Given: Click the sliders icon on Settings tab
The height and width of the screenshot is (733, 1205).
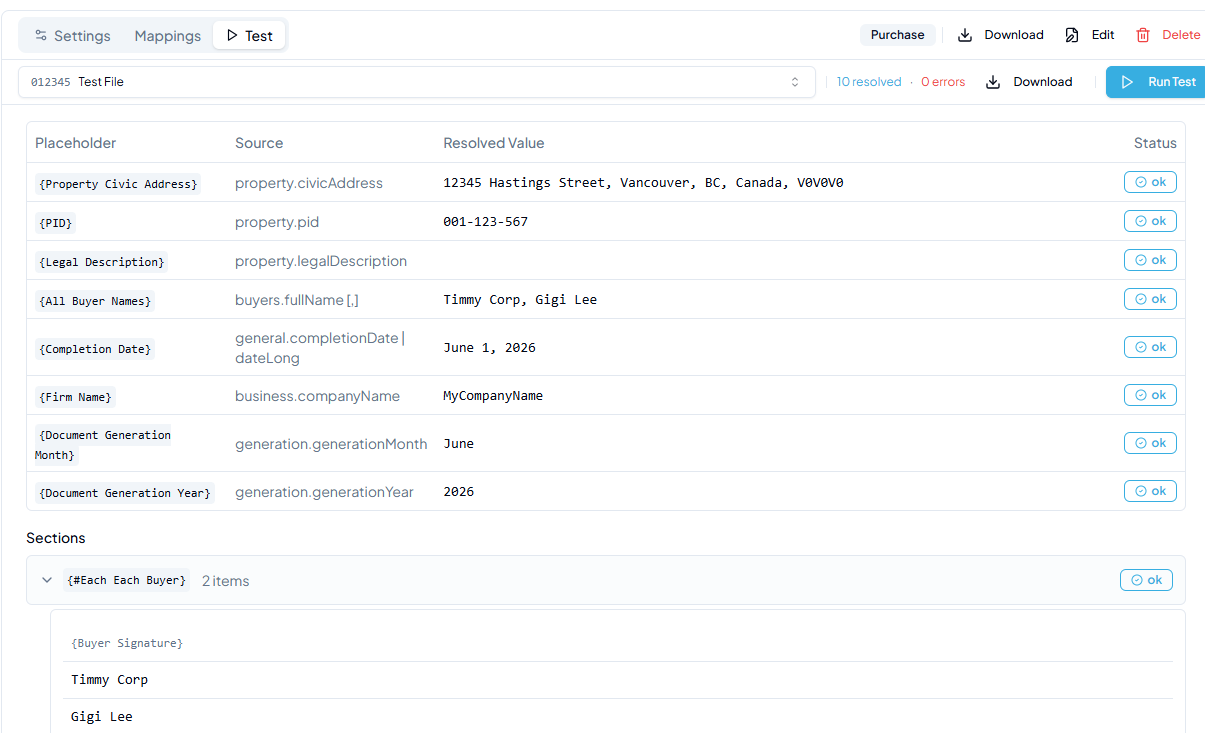Looking at the screenshot, I should point(41,36).
